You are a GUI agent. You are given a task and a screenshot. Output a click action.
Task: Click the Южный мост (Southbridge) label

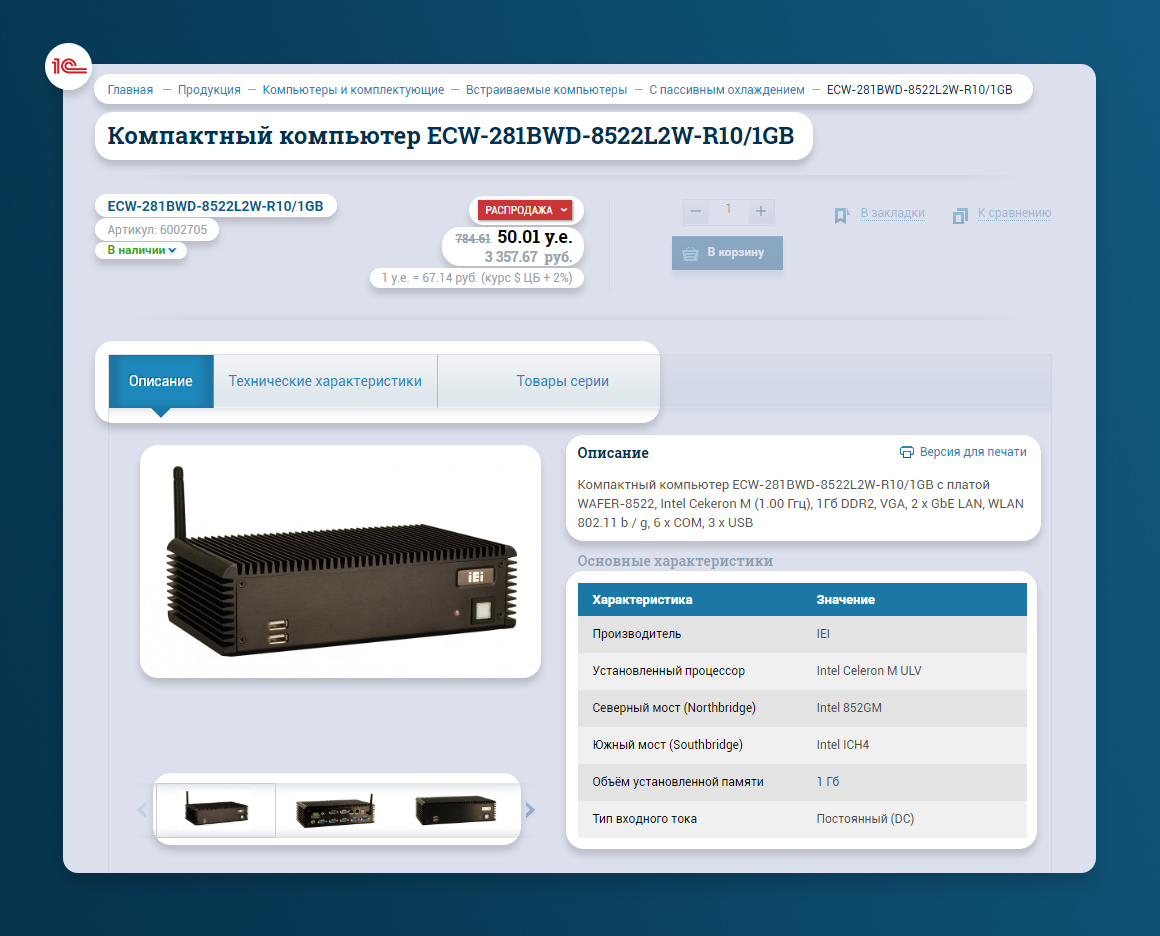(667, 745)
